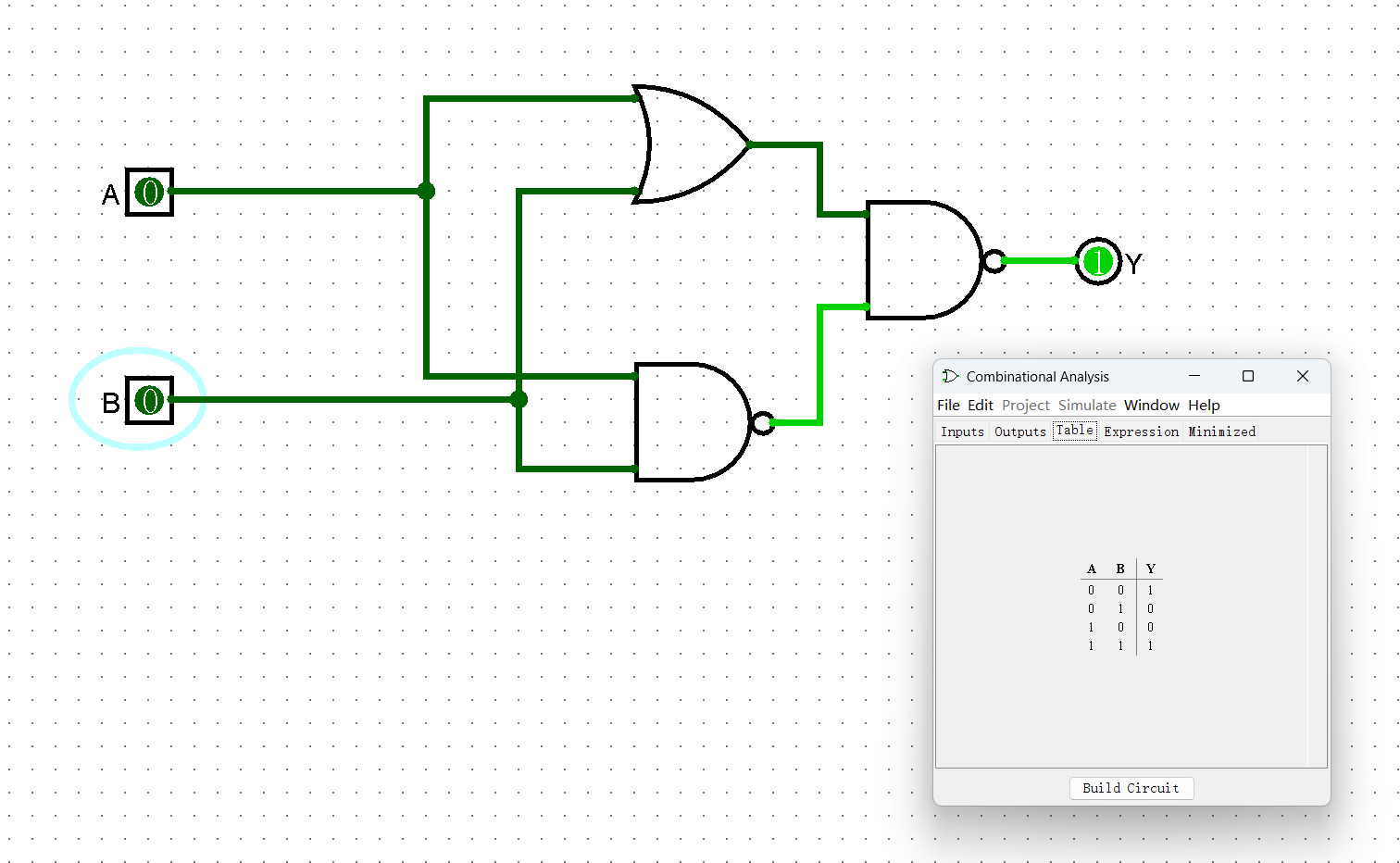This screenshot has width=1400, height=863.
Task: Click the wire junction dot on the A line
Action: click(426, 191)
